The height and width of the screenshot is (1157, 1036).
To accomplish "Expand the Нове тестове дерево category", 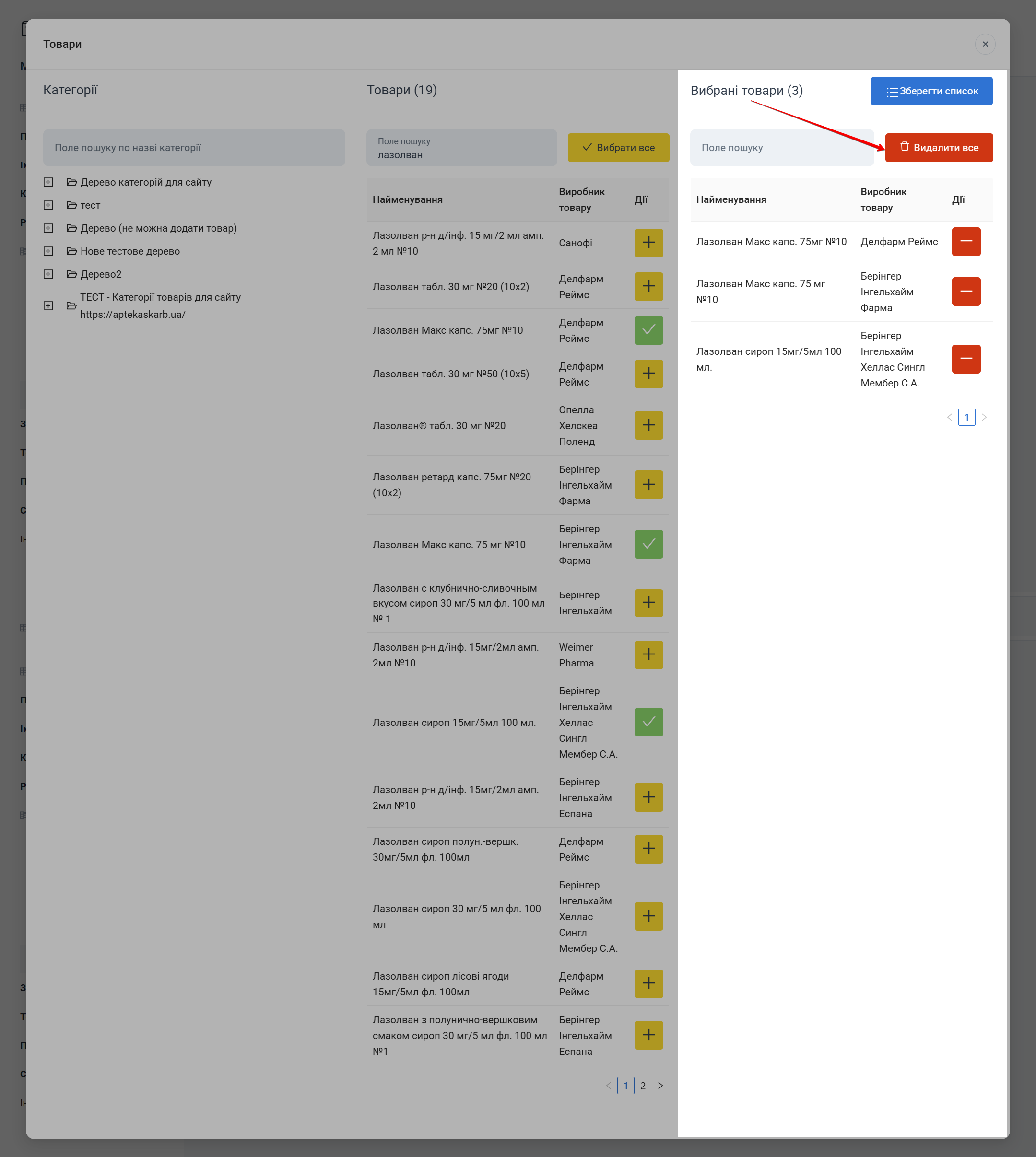I will [x=48, y=251].
